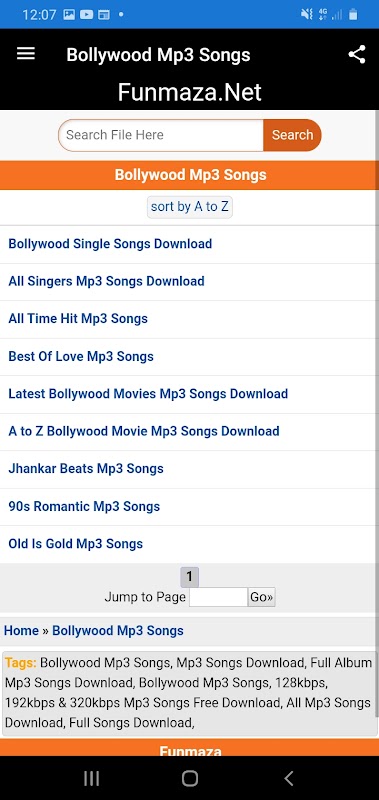The image size is (379, 800).
Task: Click the Tags: label
Action: [x=21, y=663]
